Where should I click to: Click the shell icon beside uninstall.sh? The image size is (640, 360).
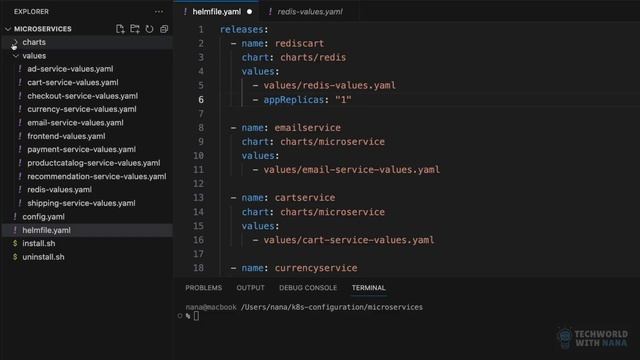point(15,257)
